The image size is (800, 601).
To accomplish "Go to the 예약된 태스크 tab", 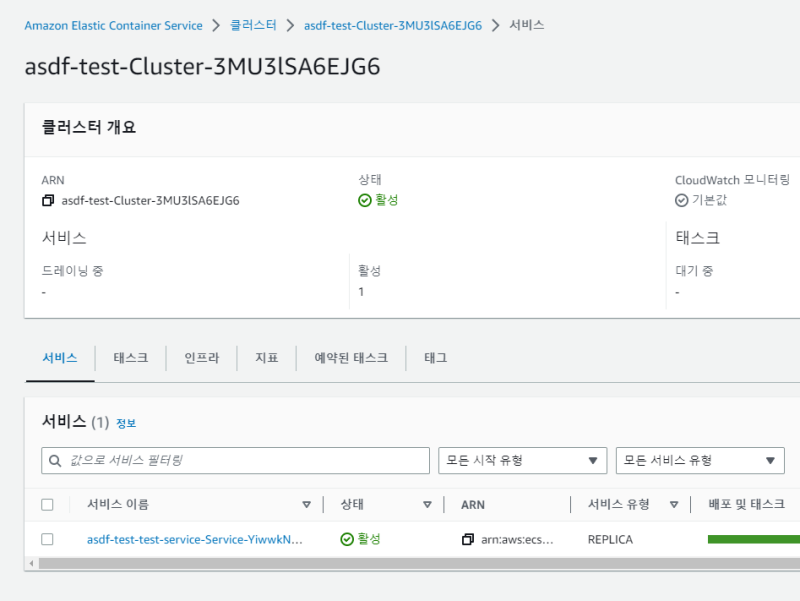I will [x=350, y=357].
